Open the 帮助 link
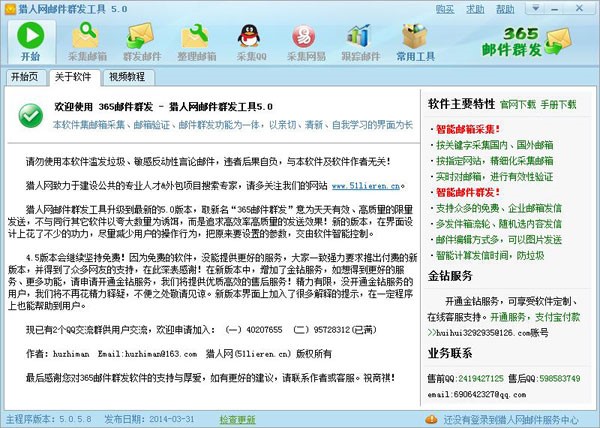600x428 pixels. (x=505, y=9)
